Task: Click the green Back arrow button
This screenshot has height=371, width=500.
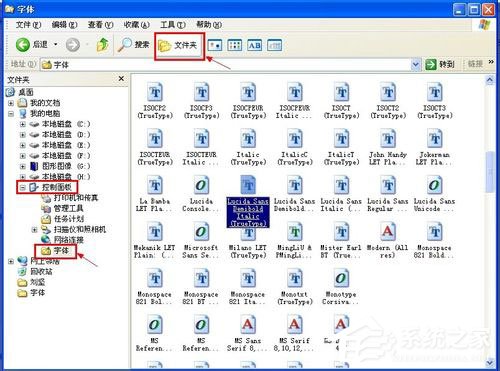Action: pyautogui.click(x=23, y=45)
